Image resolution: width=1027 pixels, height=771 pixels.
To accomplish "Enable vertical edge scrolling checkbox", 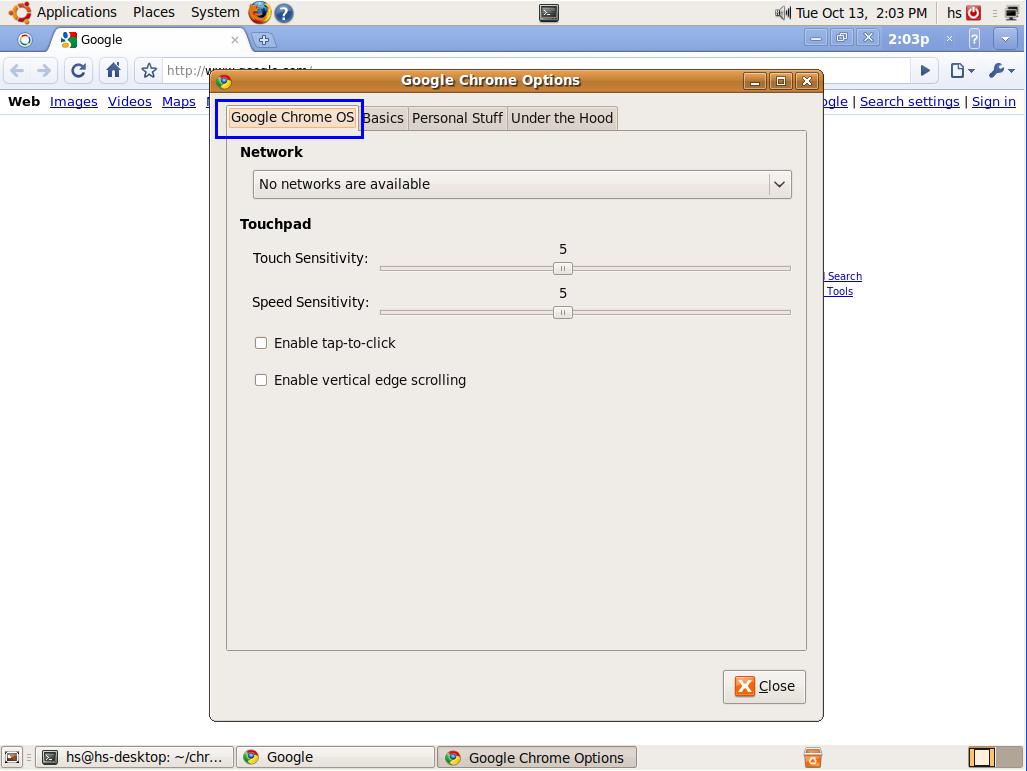I will click(261, 380).
